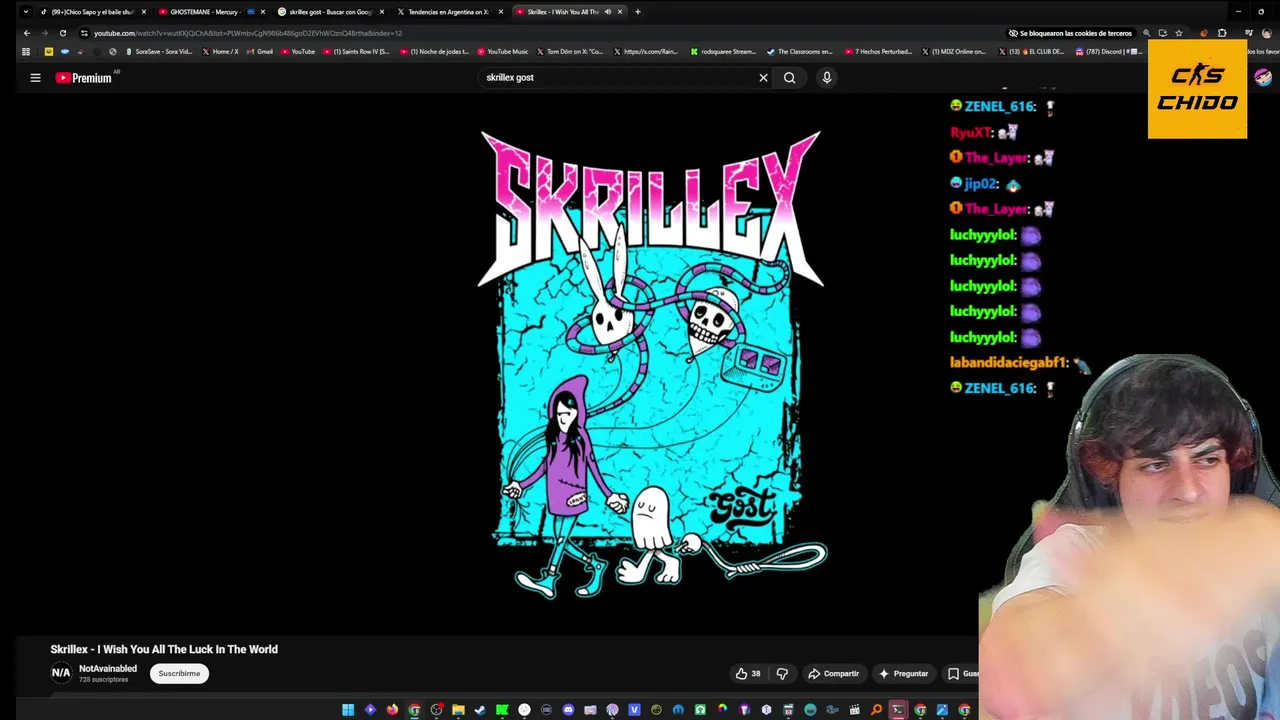1280x720 pixels.
Task: Open the Windows Start menu
Action: coord(348,710)
